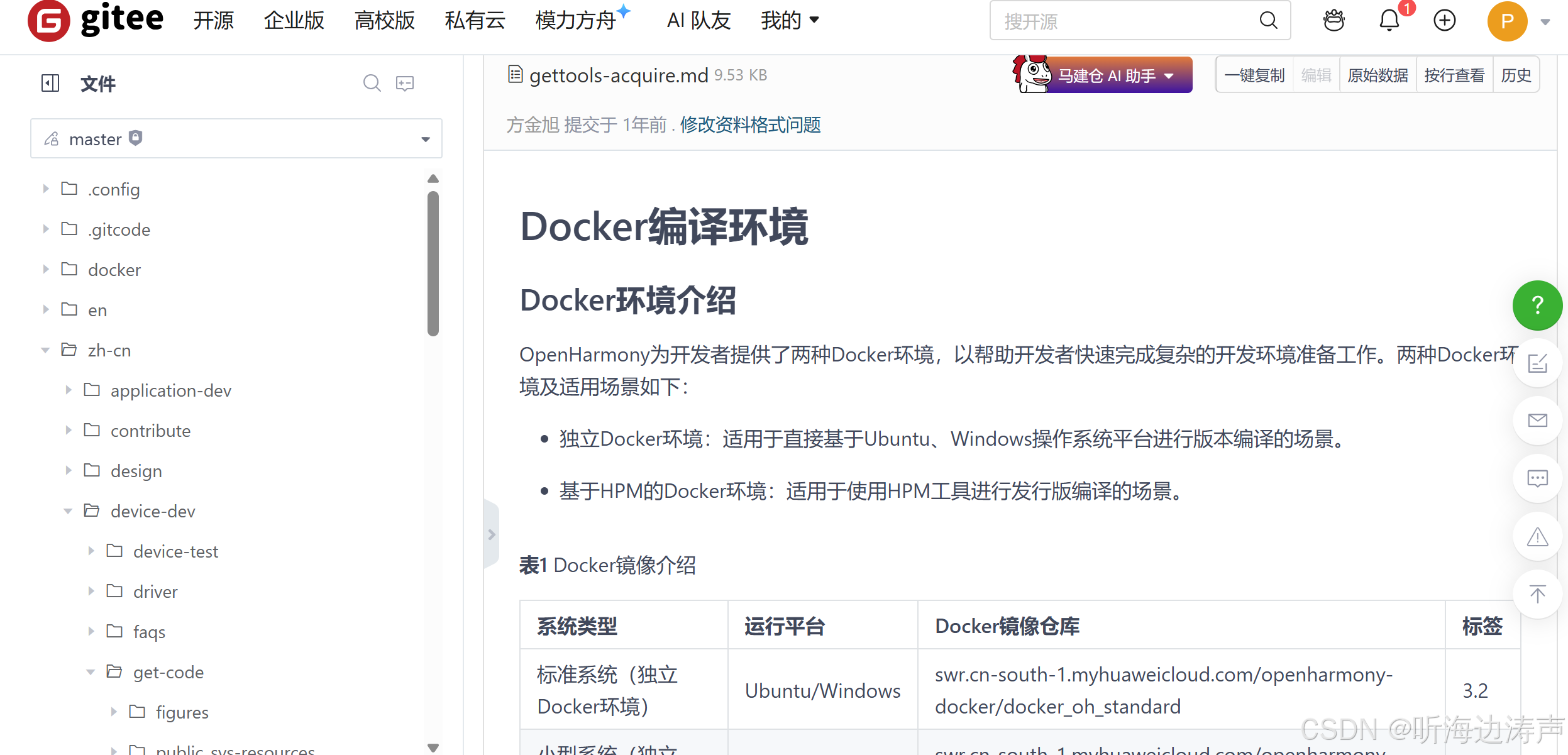
Task: Expand the .gitcode folder arrow
Action: [x=45, y=229]
